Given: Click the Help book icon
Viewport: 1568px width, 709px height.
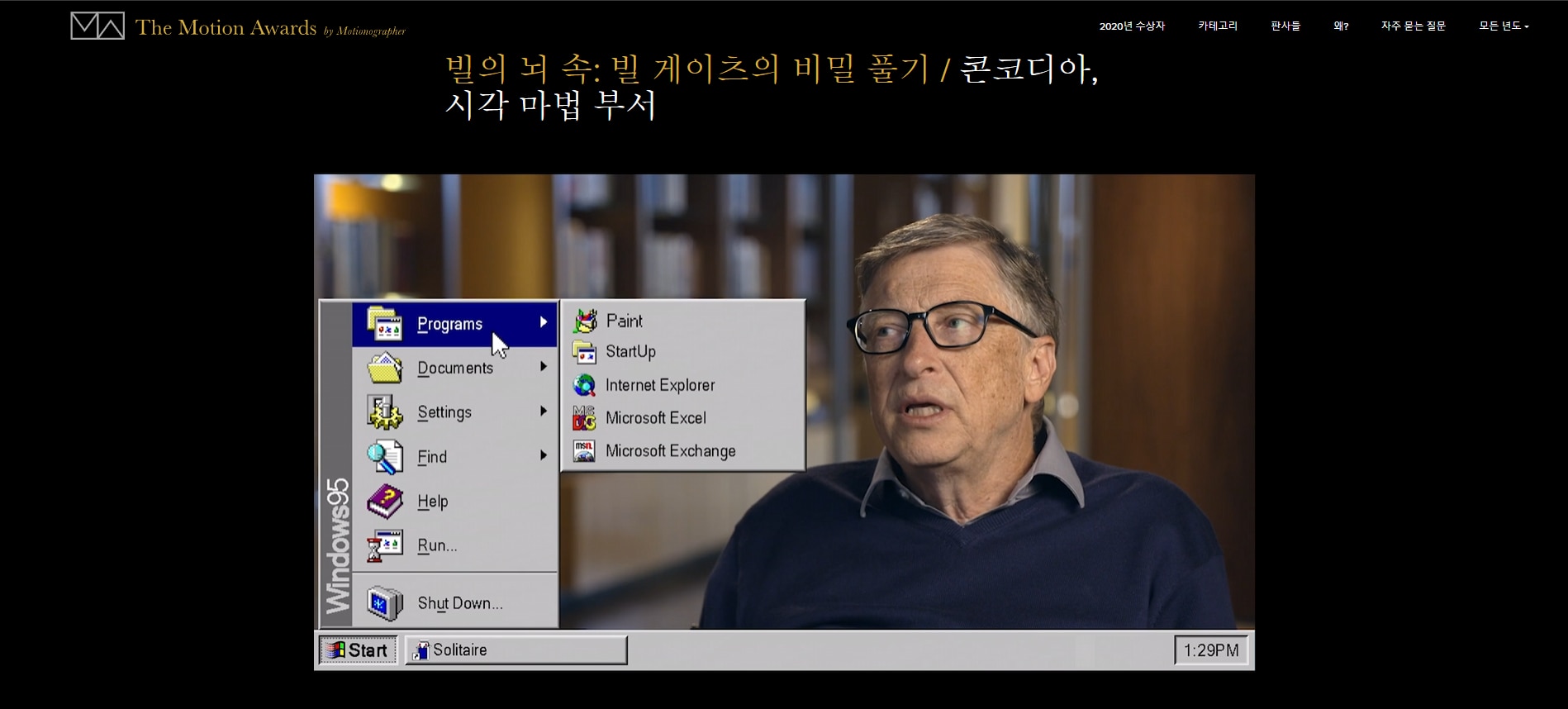Looking at the screenshot, I should point(384,502).
